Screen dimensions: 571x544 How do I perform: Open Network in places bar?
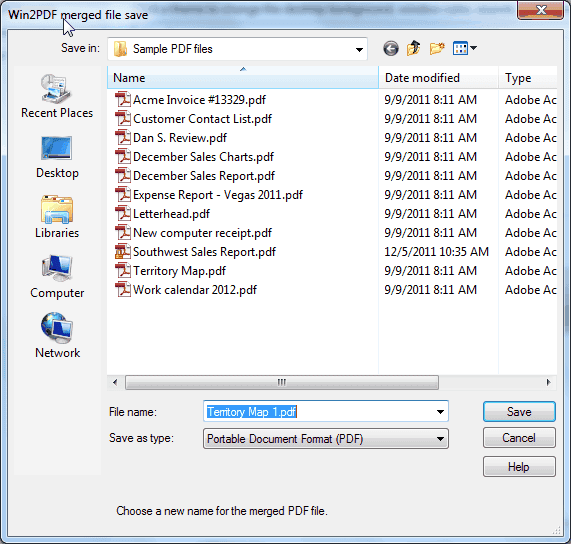point(57,336)
